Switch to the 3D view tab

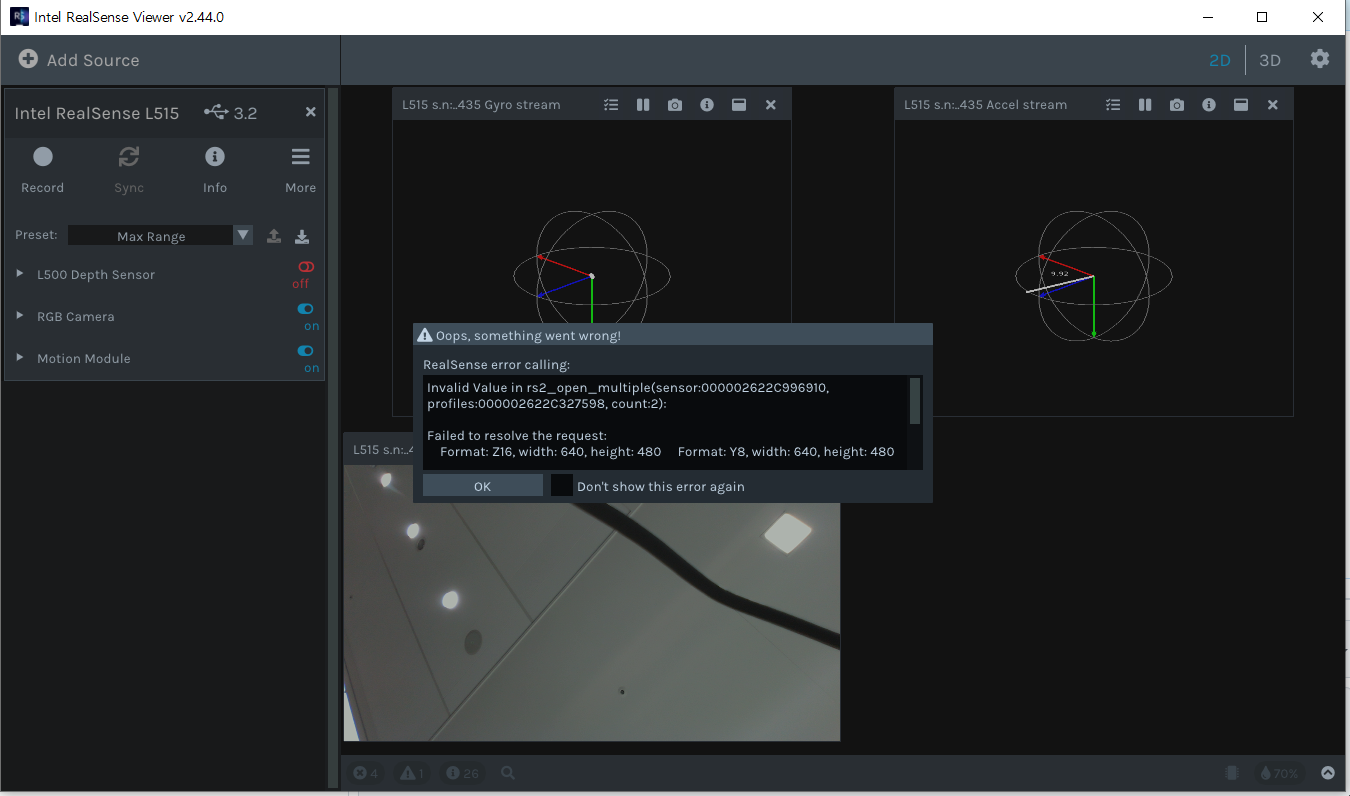tap(1269, 60)
